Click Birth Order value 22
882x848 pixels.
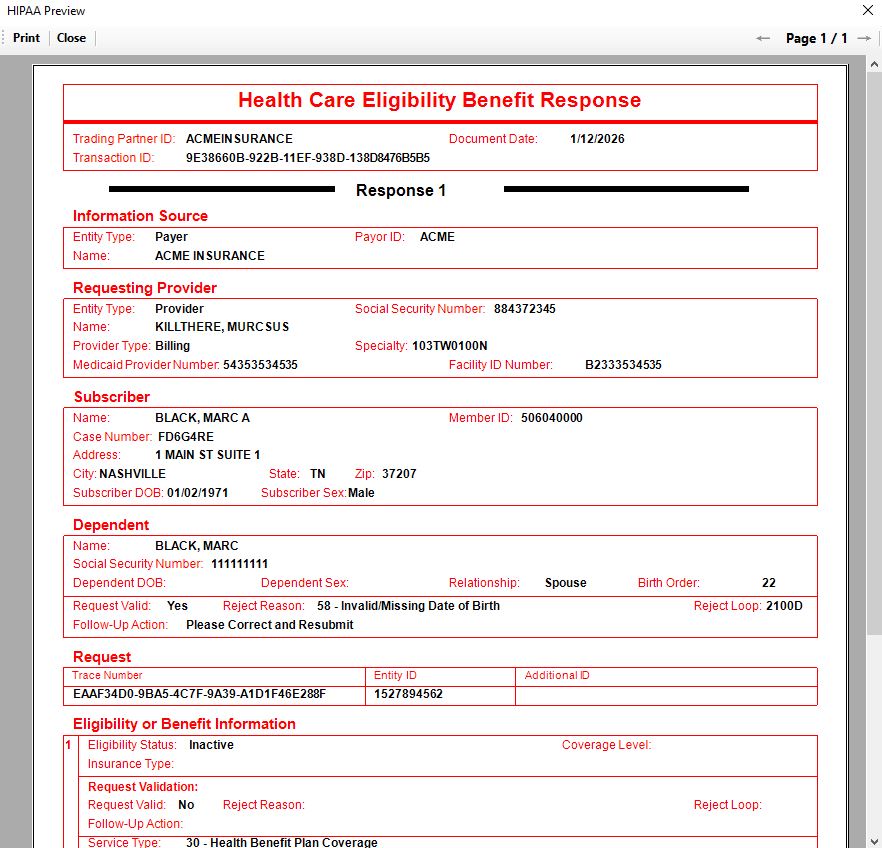(768, 583)
